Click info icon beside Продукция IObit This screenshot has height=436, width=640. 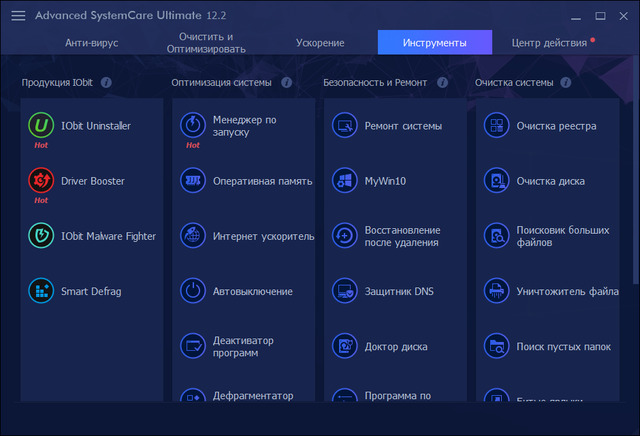106,82
